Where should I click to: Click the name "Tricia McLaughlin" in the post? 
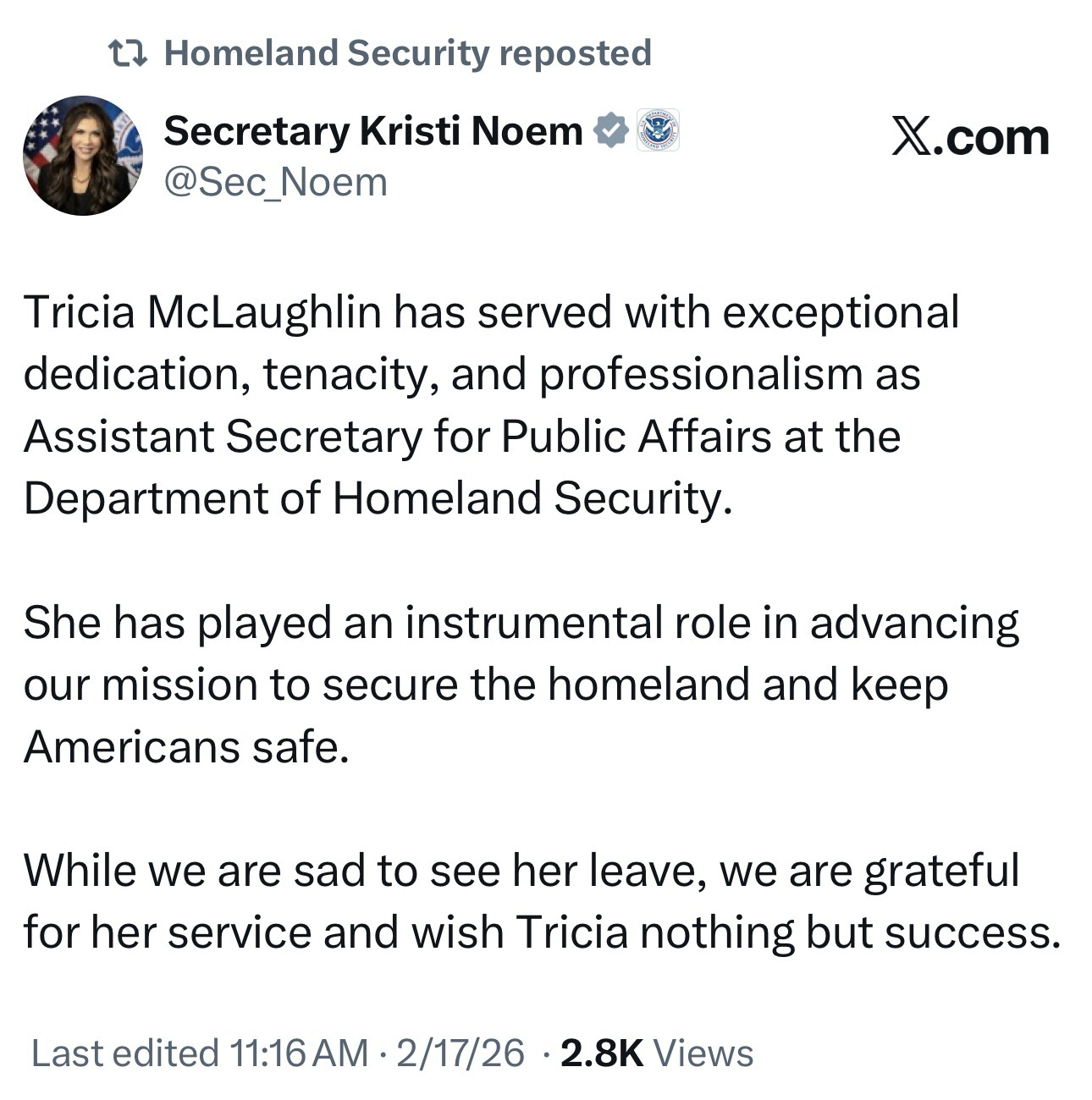pos(201,312)
